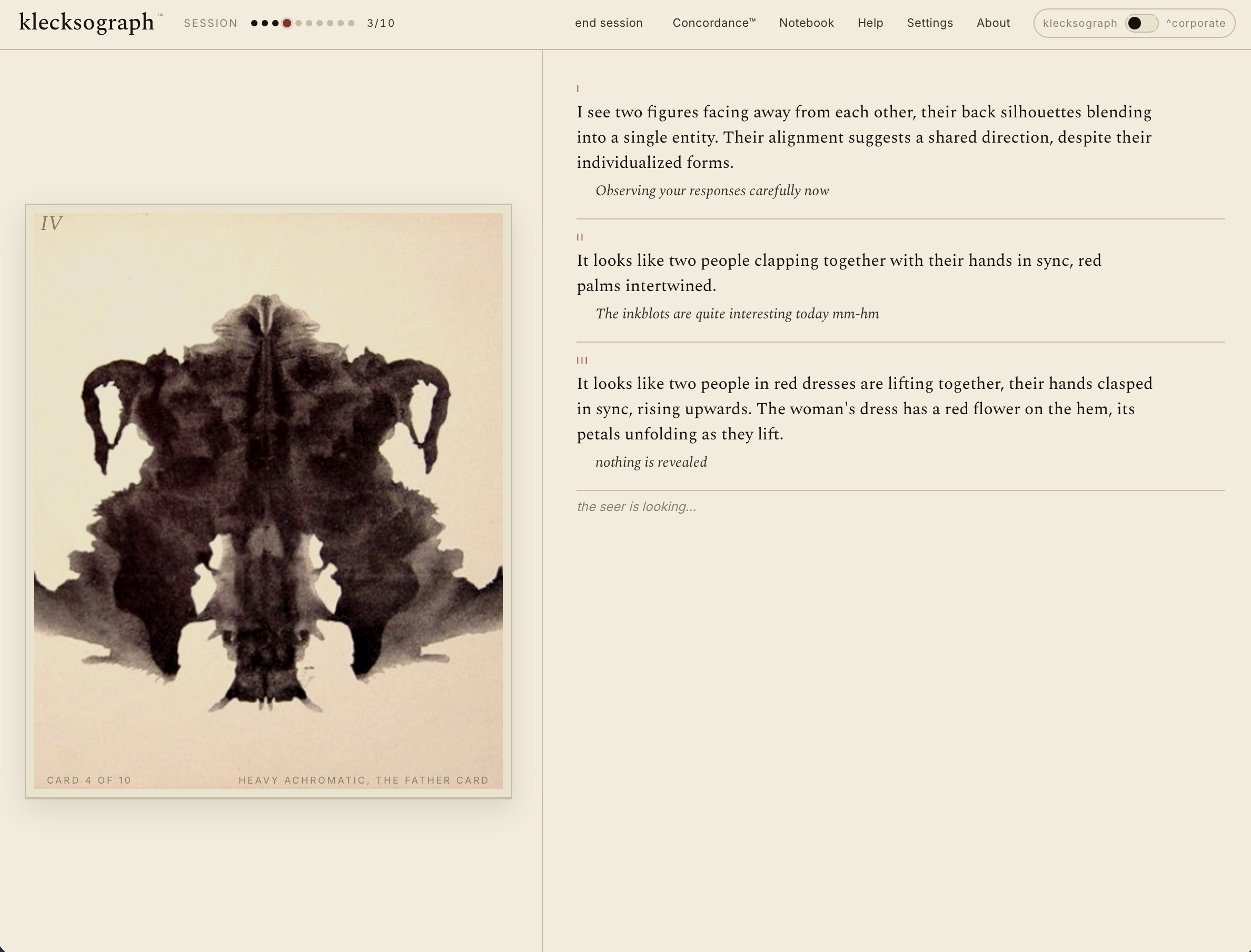End the current session

608,23
